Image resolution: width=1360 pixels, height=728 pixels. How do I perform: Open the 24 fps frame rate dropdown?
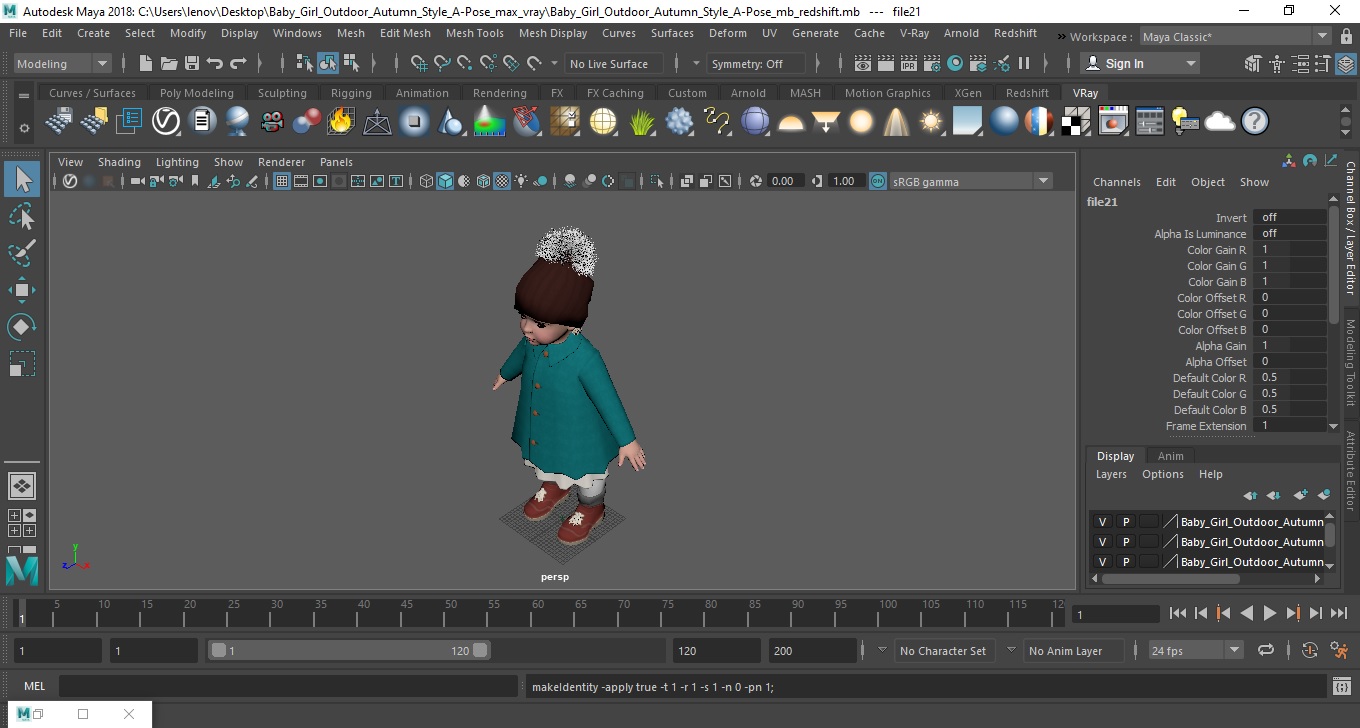[1195, 650]
